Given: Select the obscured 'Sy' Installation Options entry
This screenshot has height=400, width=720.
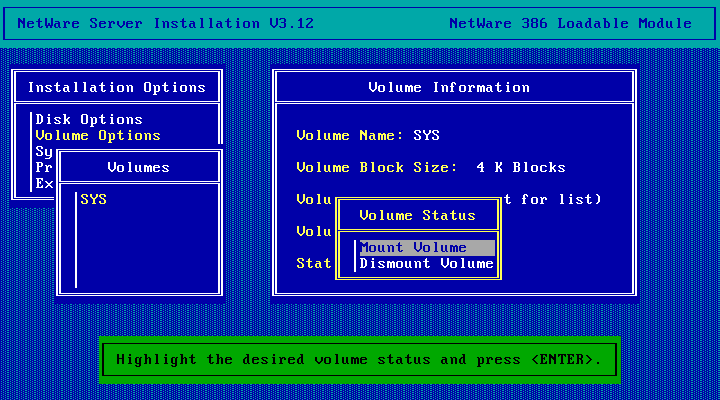Looking at the screenshot, I should [x=44, y=152].
